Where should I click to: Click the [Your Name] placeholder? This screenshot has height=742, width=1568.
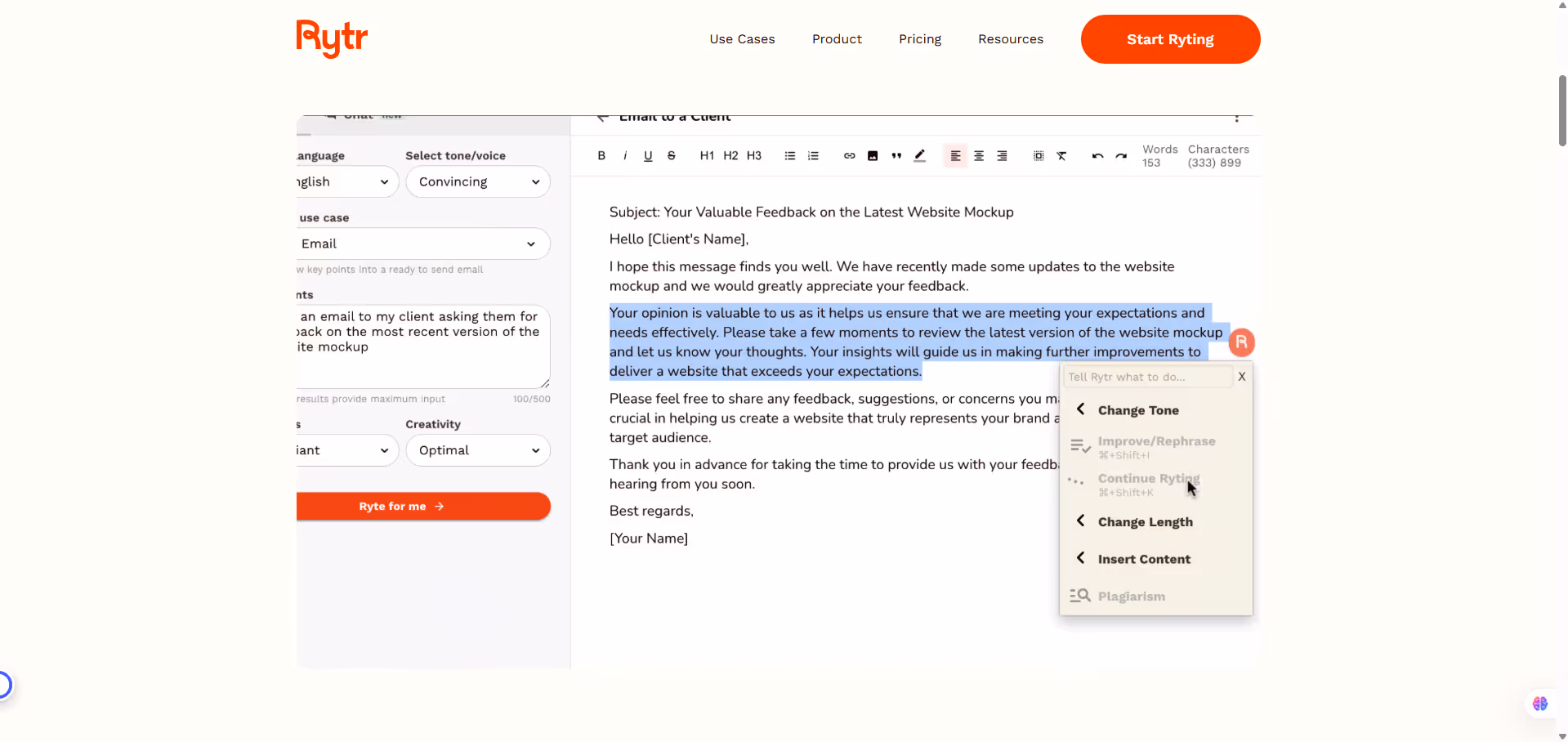649,539
